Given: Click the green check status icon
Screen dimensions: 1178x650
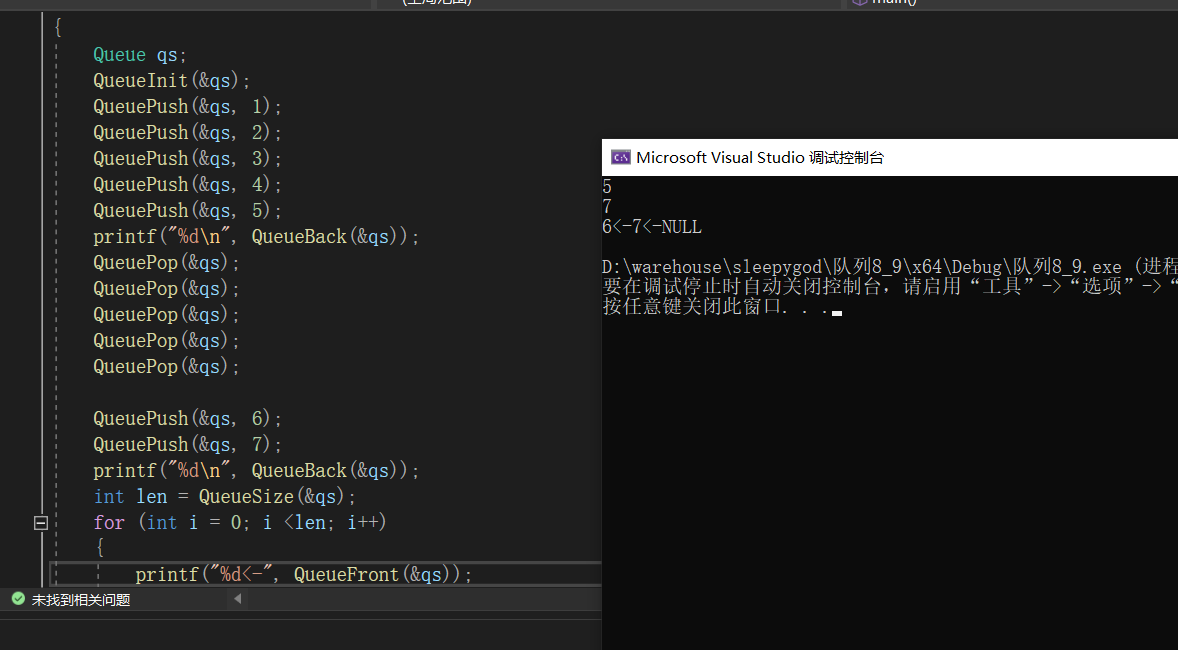Looking at the screenshot, I should (18, 599).
